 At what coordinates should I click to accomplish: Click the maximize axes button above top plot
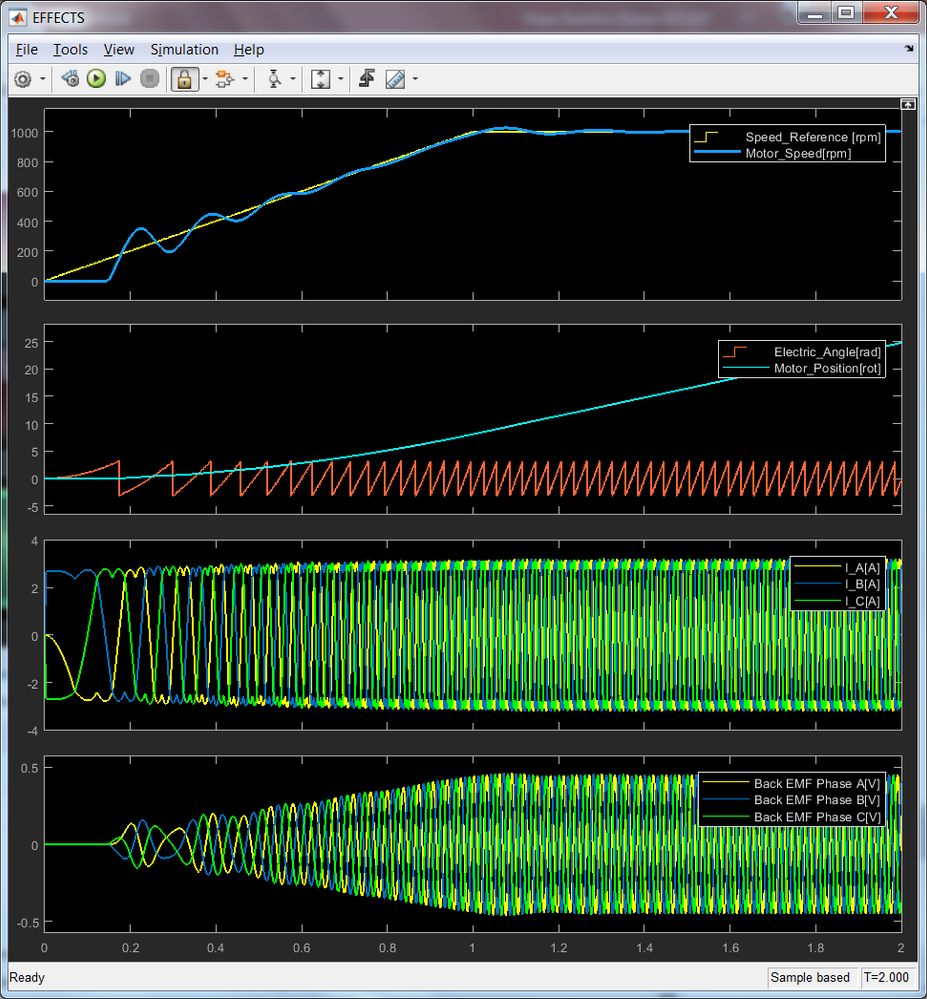click(x=907, y=104)
